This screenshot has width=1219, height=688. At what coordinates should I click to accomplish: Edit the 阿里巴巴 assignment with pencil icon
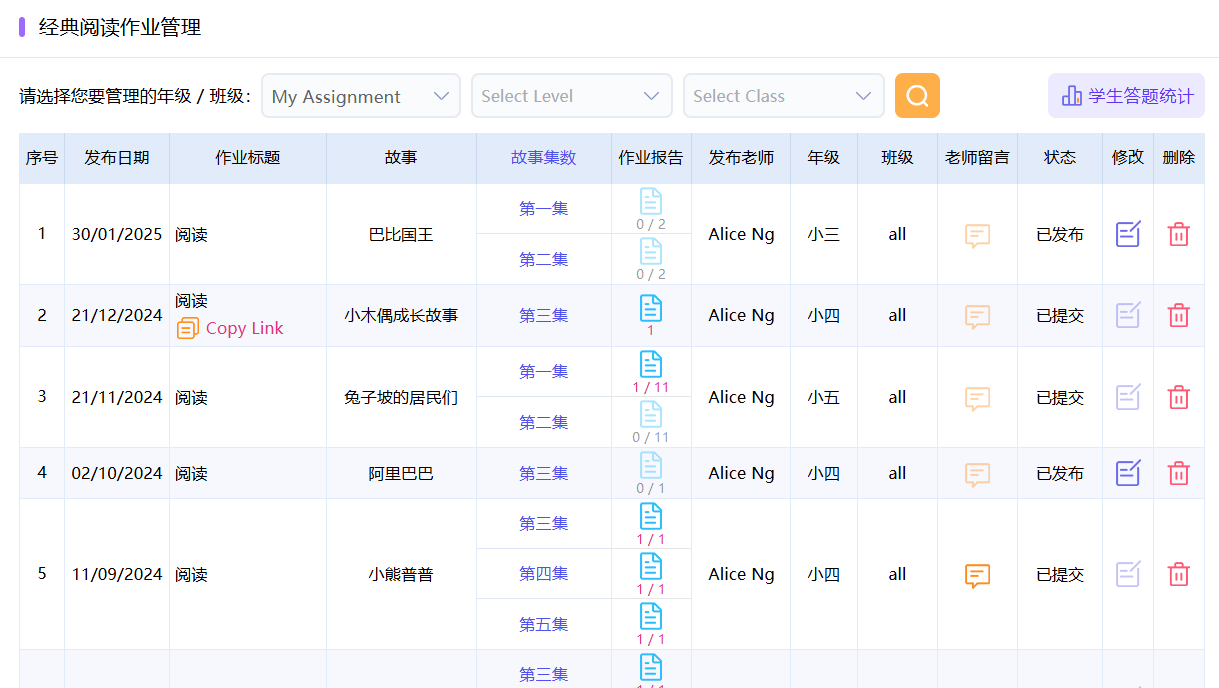point(1128,473)
